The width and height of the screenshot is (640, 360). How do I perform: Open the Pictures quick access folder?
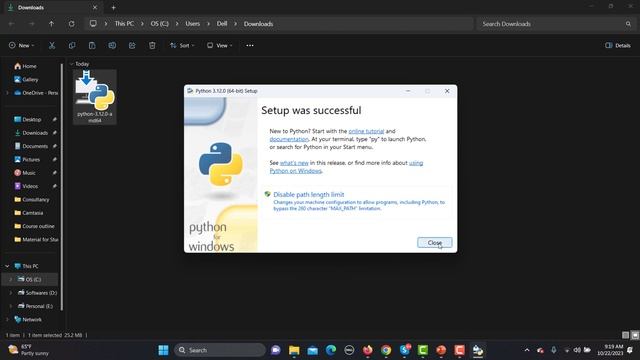pos(31,160)
